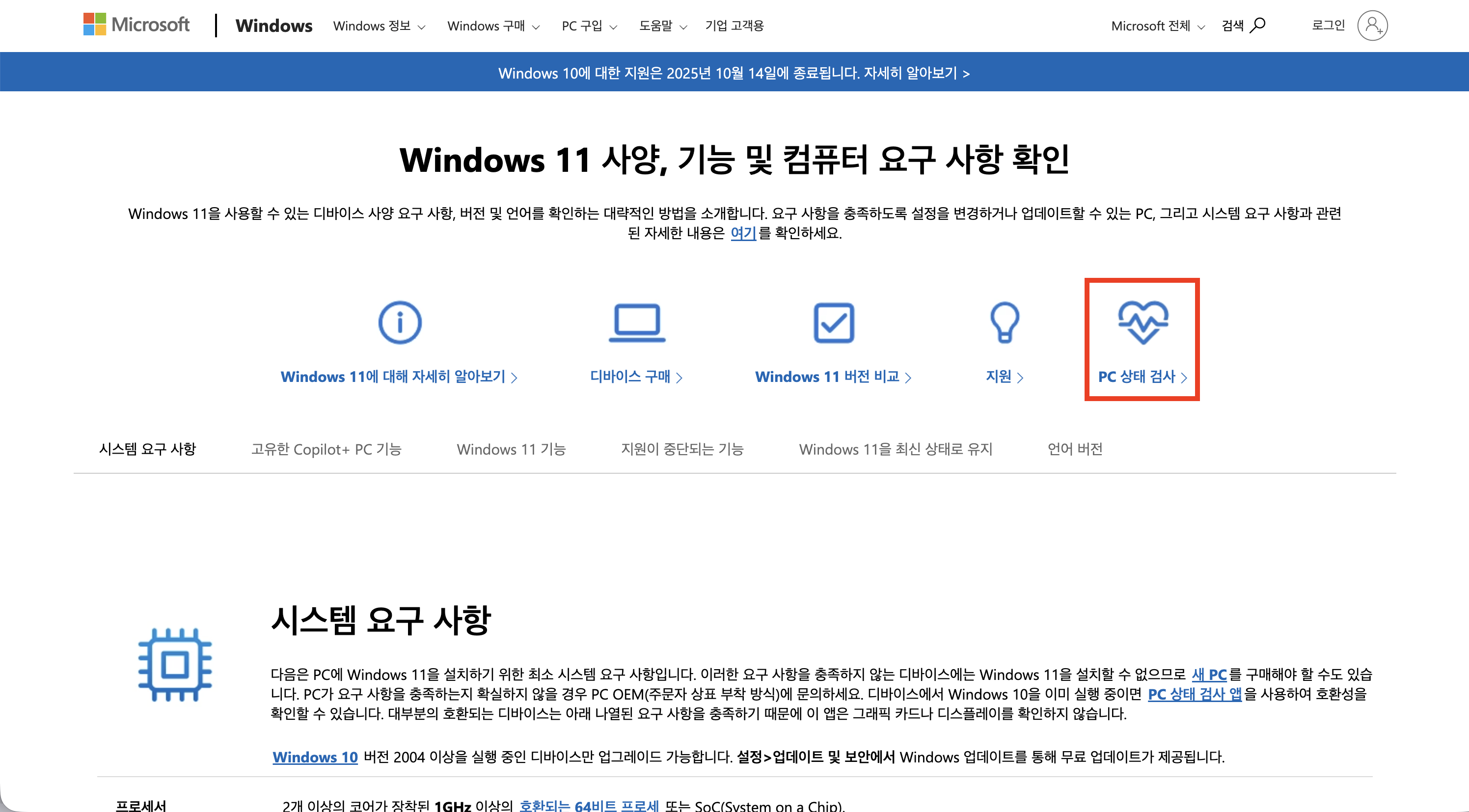This screenshot has height=812, width=1469.
Task: Click the main page title heading
Action: coord(734,159)
